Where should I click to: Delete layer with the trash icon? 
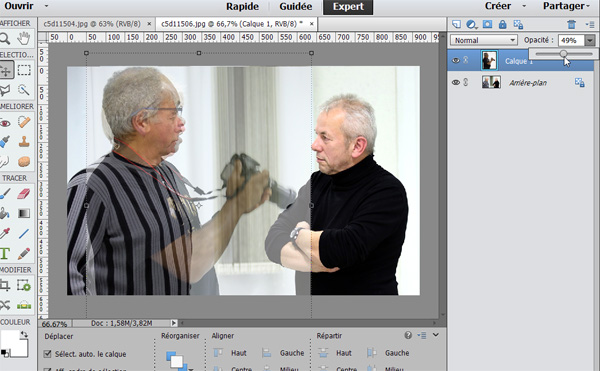572,24
